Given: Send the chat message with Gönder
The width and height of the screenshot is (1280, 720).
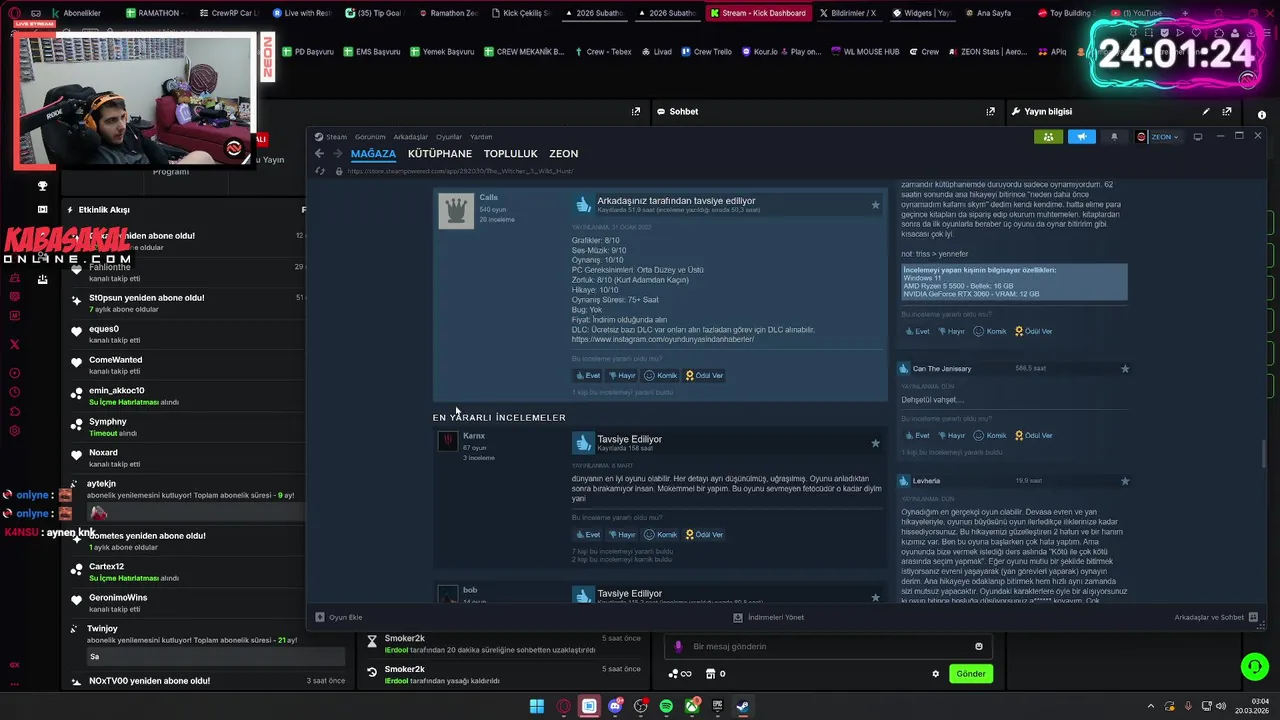Looking at the screenshot, I should click(971, 674).
